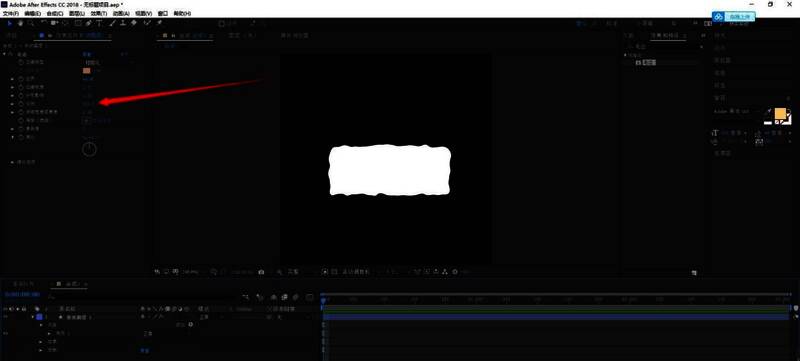Select the Puppet Pin tool
The width and height of the screenshot is (800, 361).
pyautogui.click(x=159, y=23)
